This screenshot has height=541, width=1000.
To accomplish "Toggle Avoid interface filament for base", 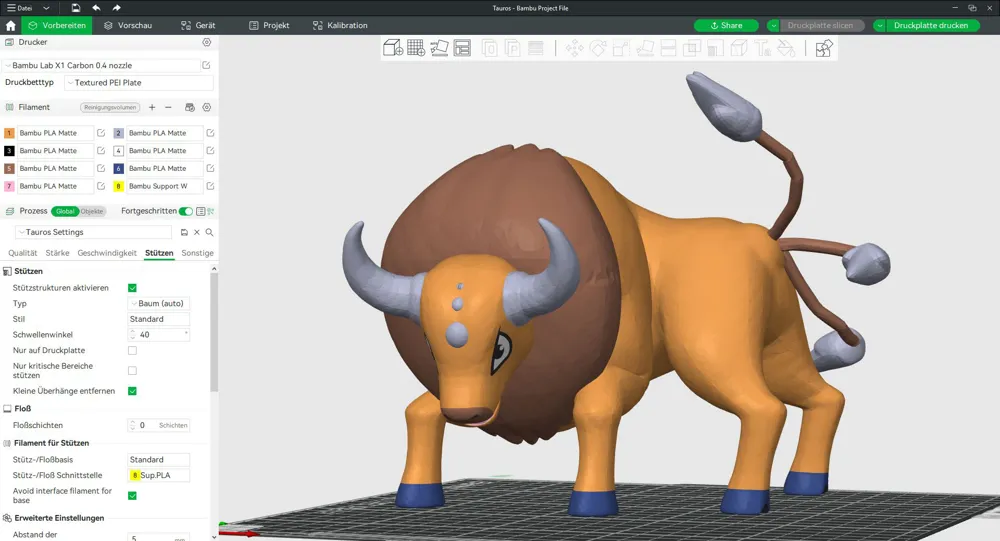I will tap(132, 496).
